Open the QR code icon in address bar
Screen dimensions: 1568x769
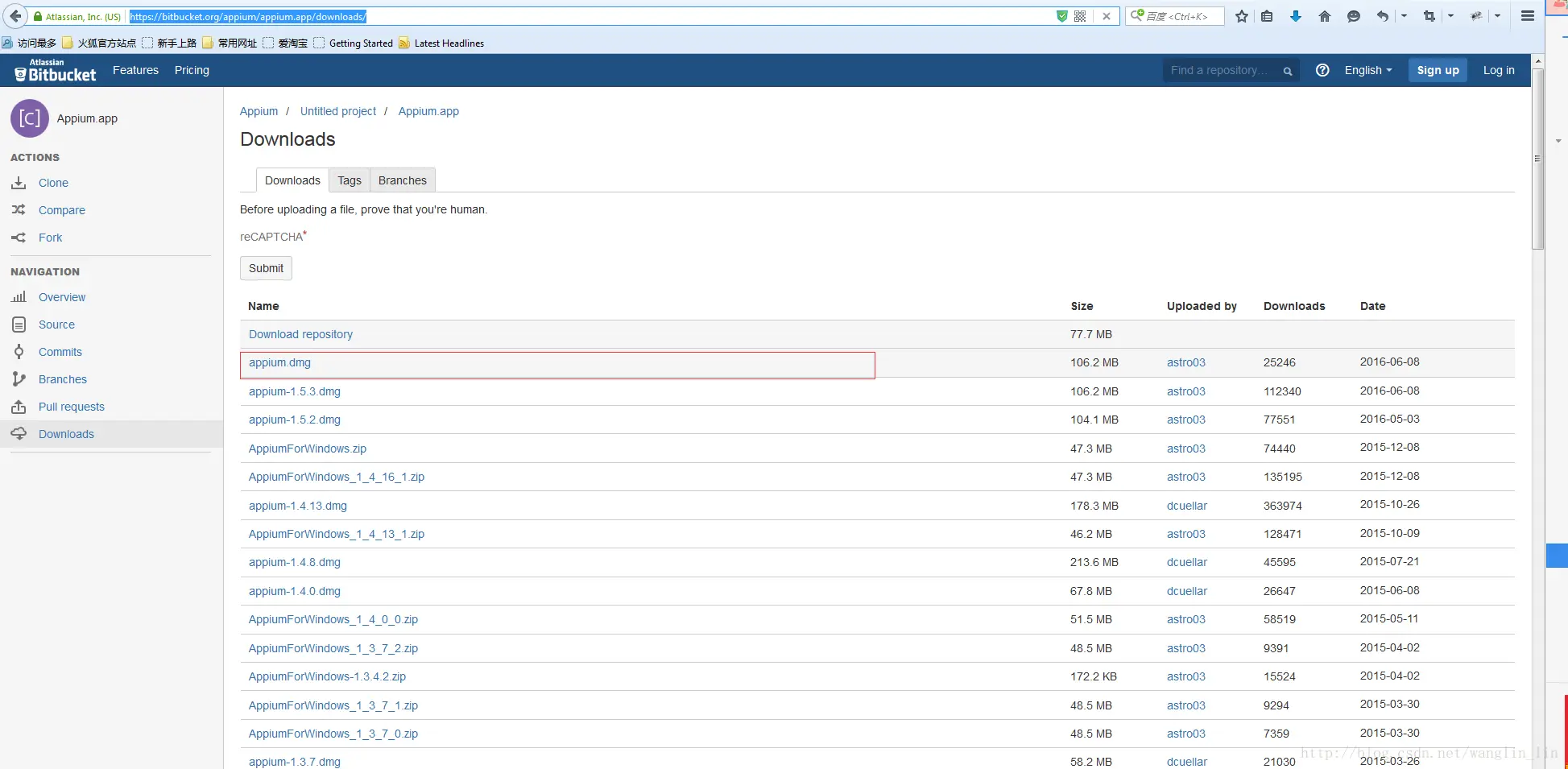click(1080, 16)
